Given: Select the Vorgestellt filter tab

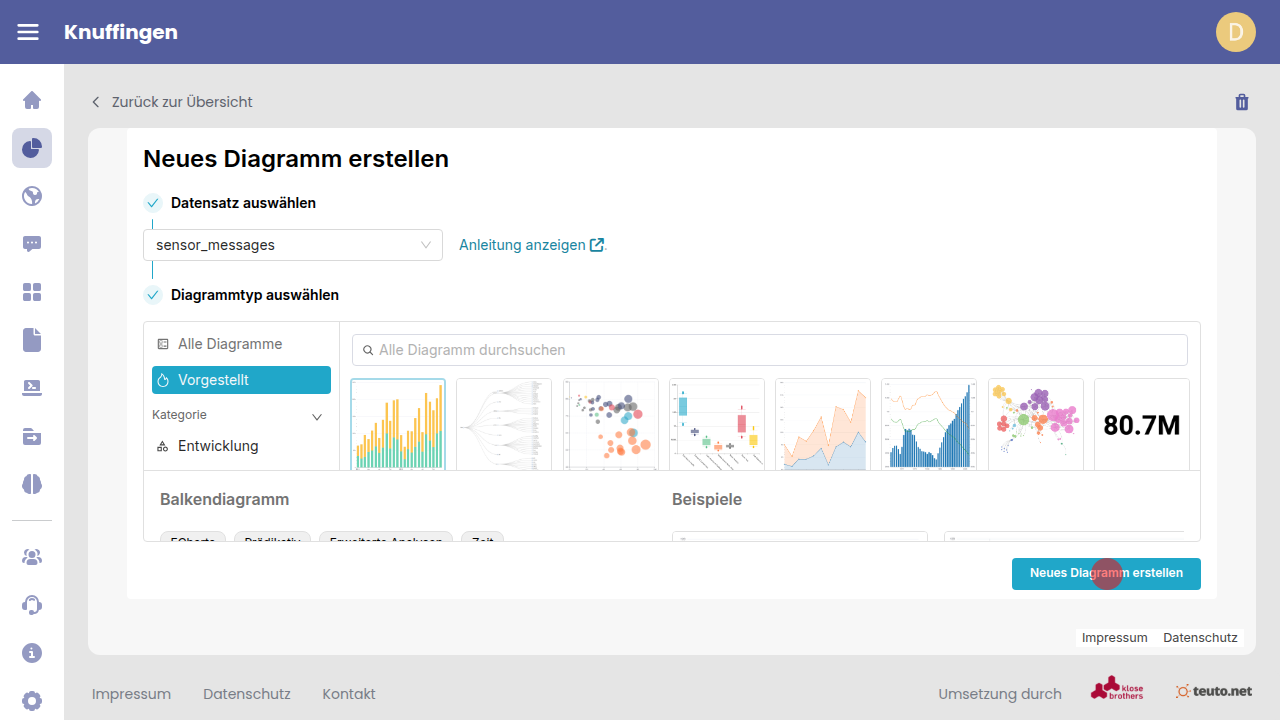Looking at the screenshot, I should click(241, 380).
